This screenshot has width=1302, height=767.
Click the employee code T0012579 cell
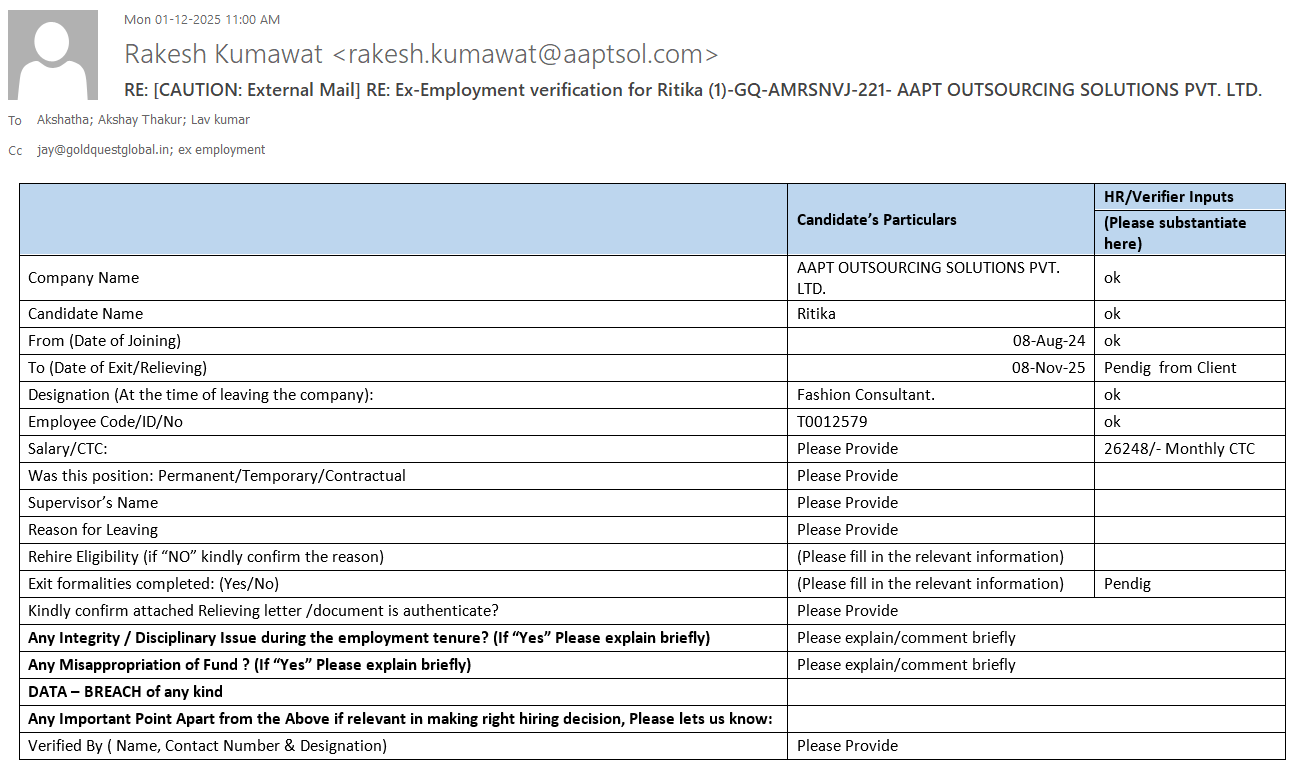pos(832,422)
